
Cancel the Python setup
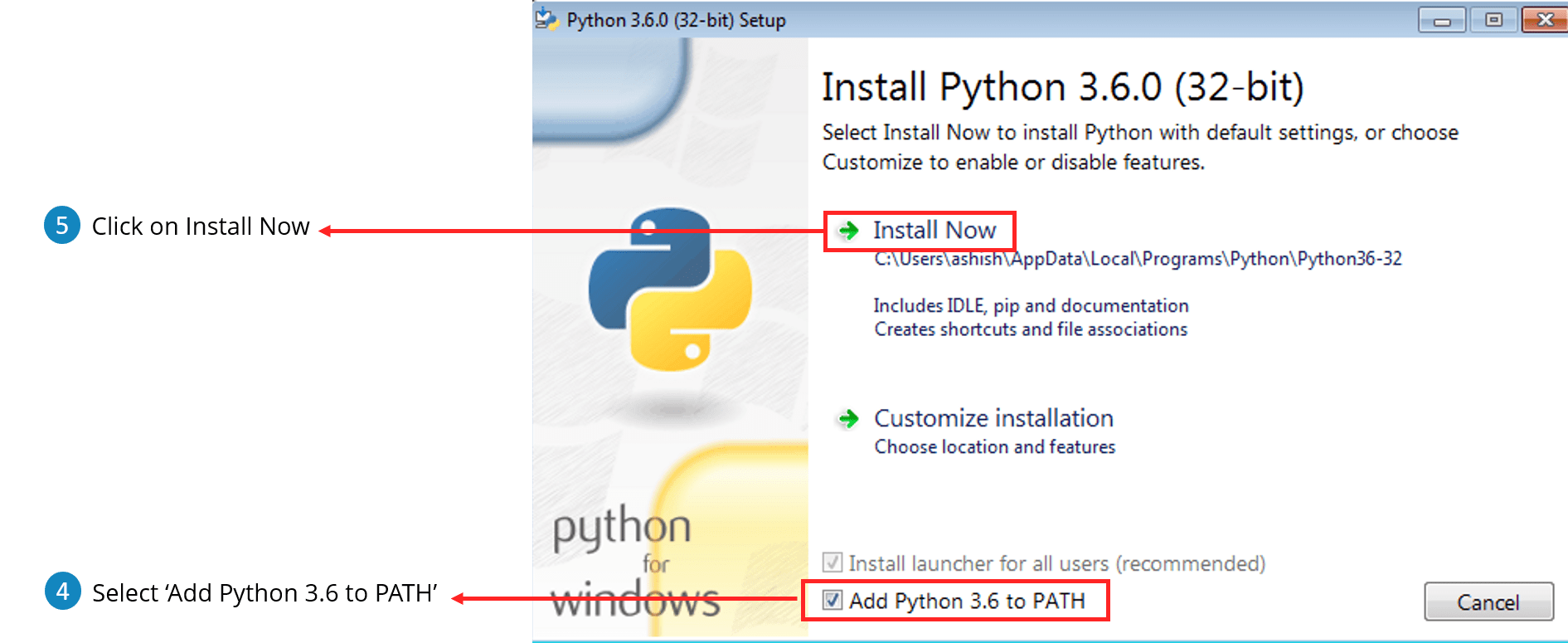(x=1488, y=602)
